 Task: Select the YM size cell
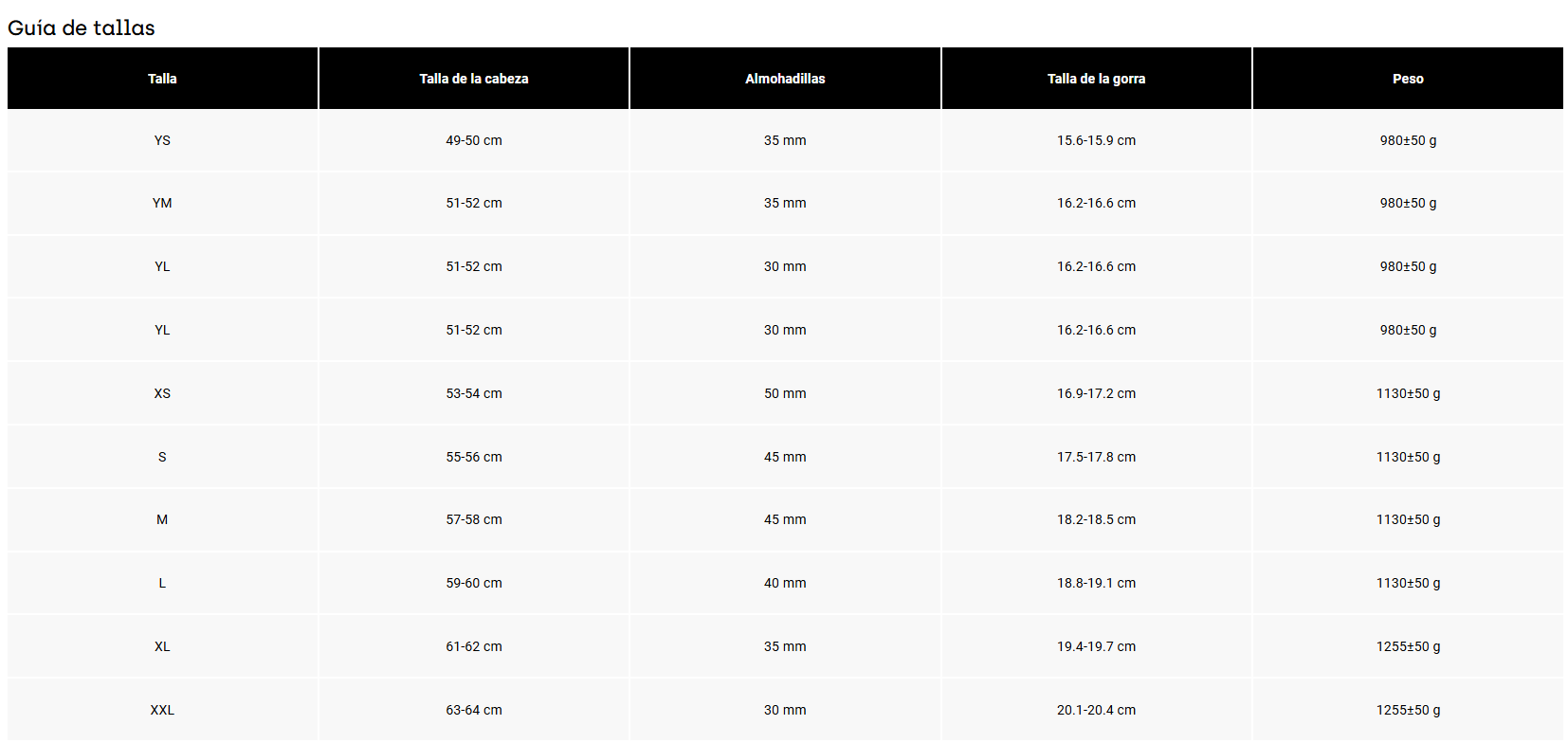pyautogui.click(x=162, y=203)
